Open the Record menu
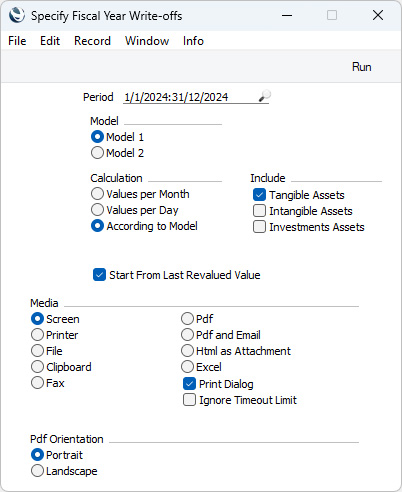 click(x=92, y=41)
